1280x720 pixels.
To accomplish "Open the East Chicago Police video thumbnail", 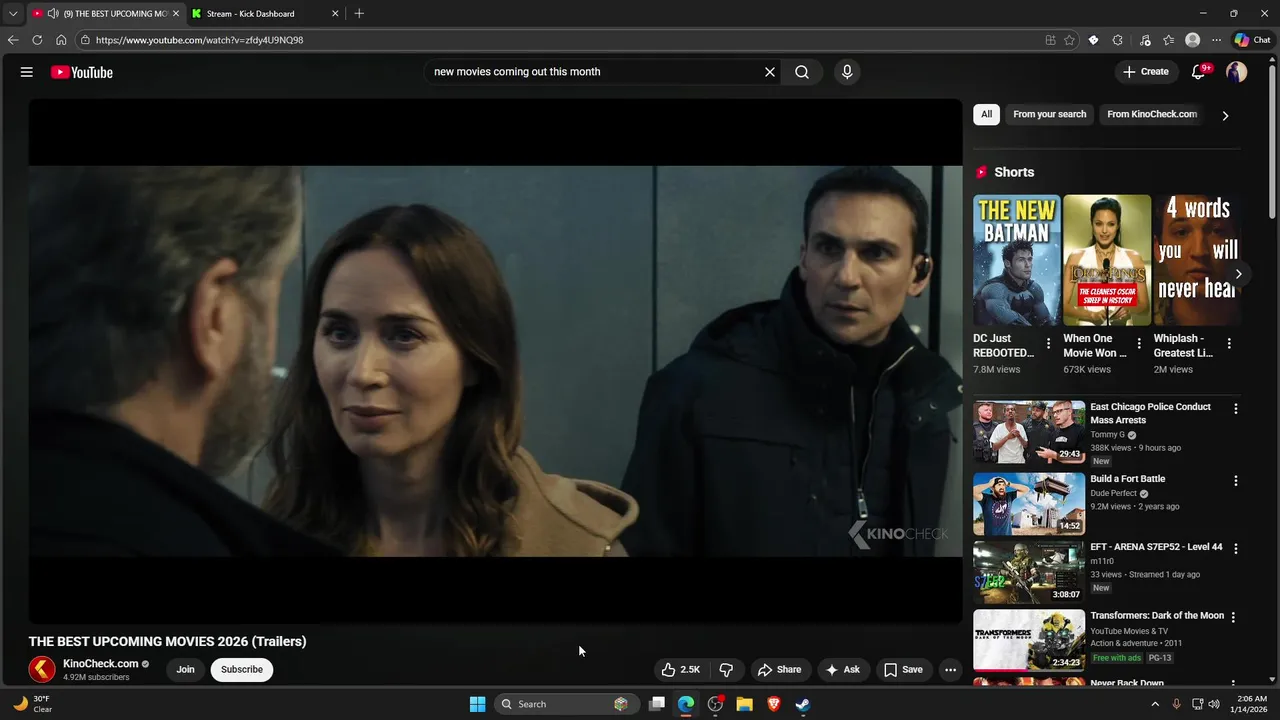I will pos(1029,432).
